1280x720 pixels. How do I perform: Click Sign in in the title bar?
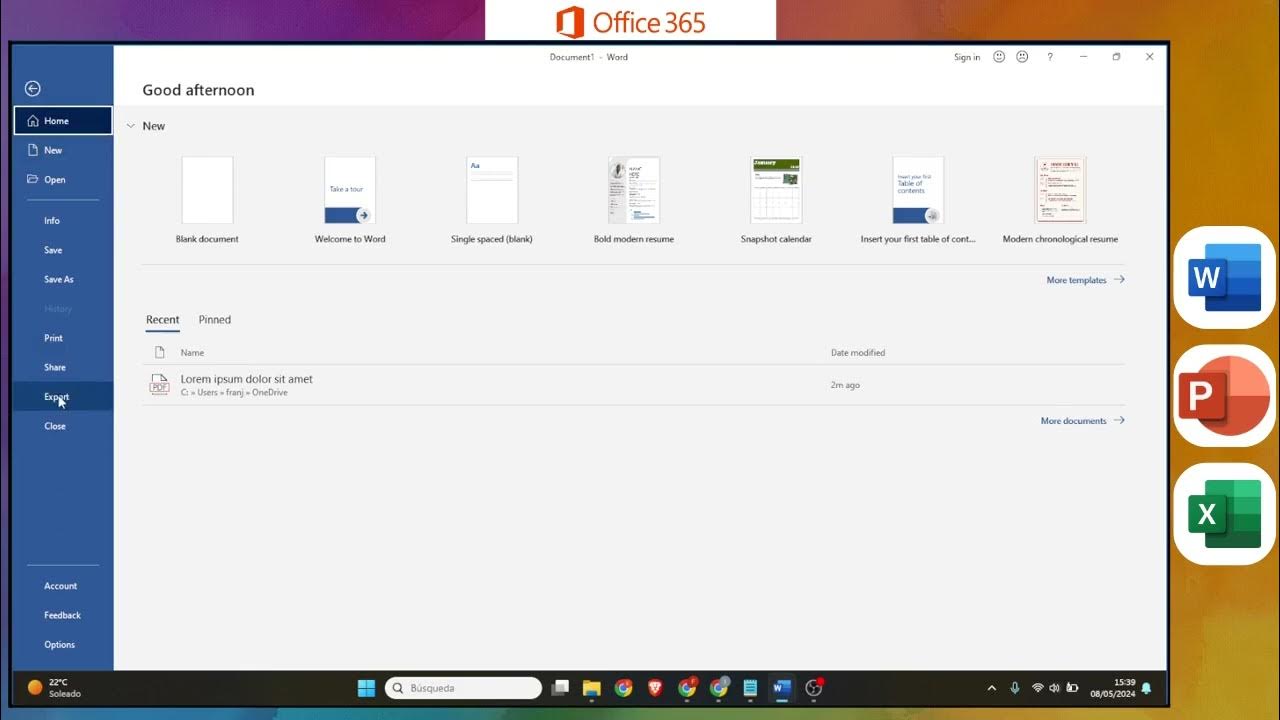click(x=967, y=57)
